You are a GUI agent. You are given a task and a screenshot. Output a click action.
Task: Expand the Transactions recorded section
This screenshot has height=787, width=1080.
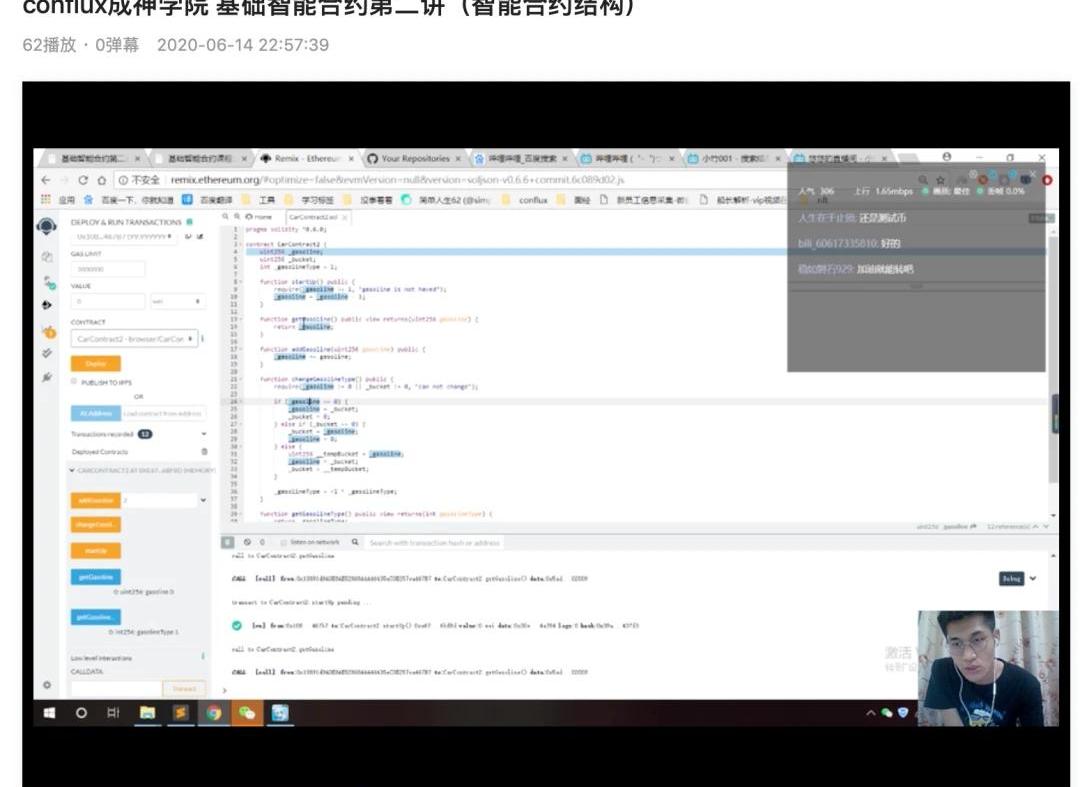204,434
